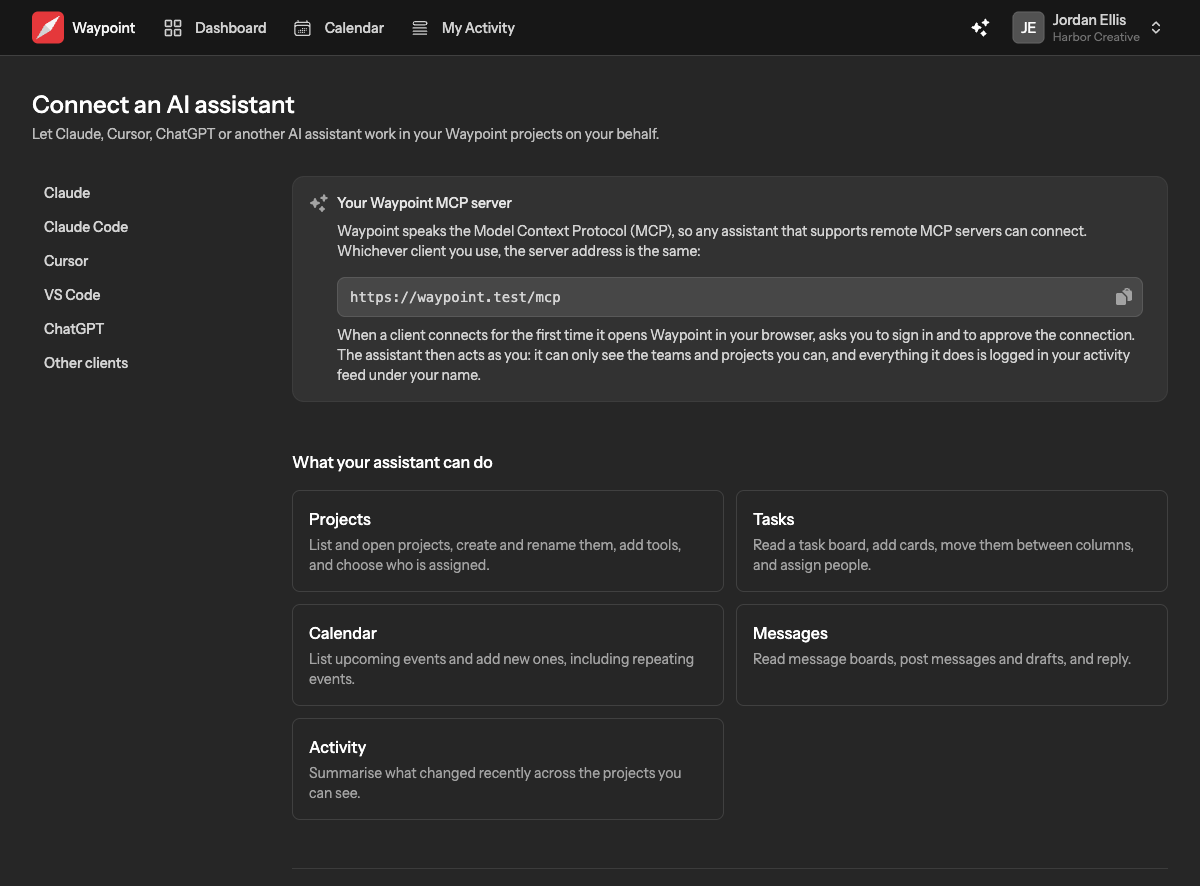The image size is (1200, 886).
Task: Choose Cursor in the client list
Action: (x=66, y=261)
